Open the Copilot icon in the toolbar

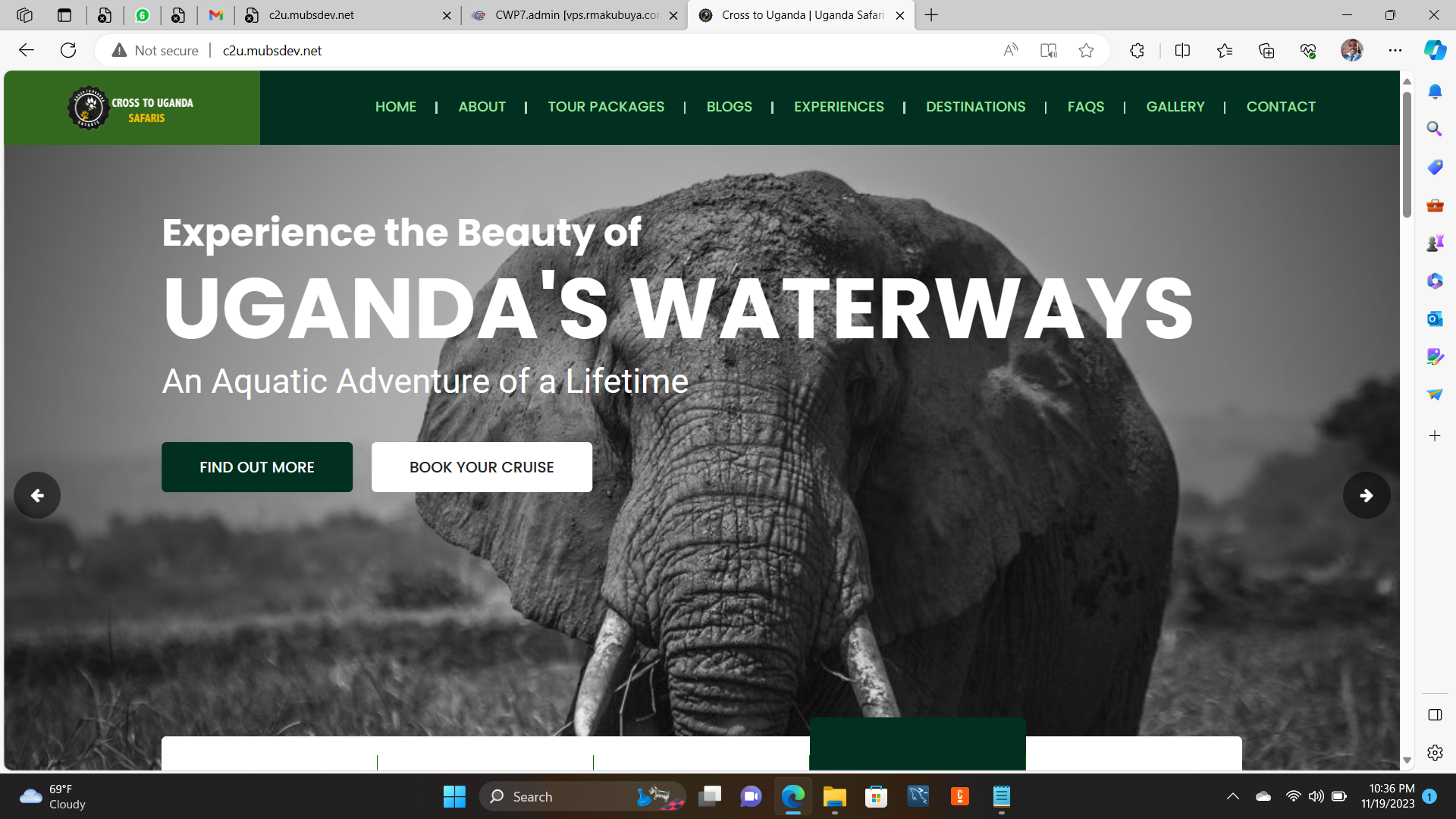(x=1435, y=50)
